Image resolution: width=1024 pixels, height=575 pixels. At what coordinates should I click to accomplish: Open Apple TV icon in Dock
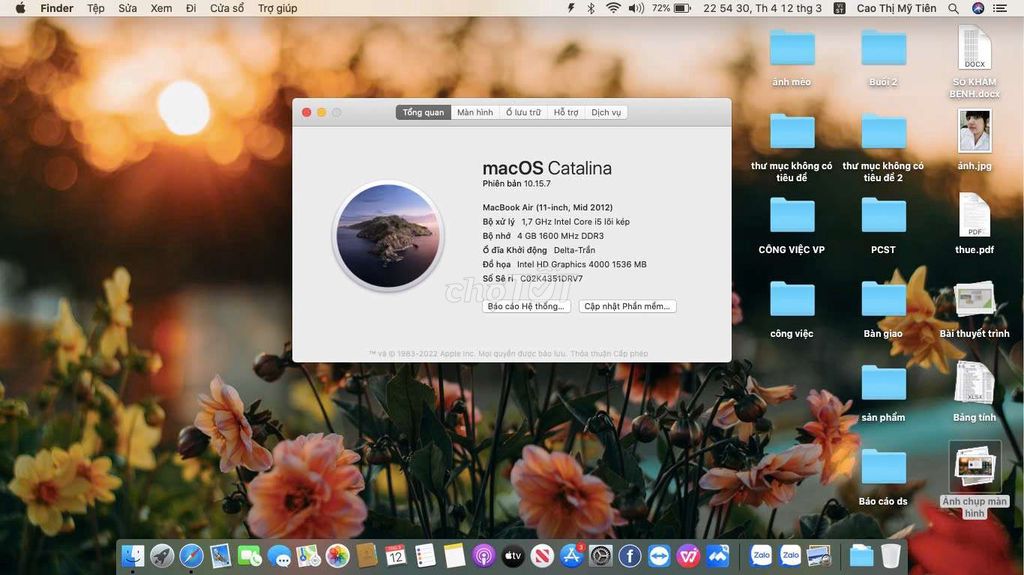coord(513,556)
